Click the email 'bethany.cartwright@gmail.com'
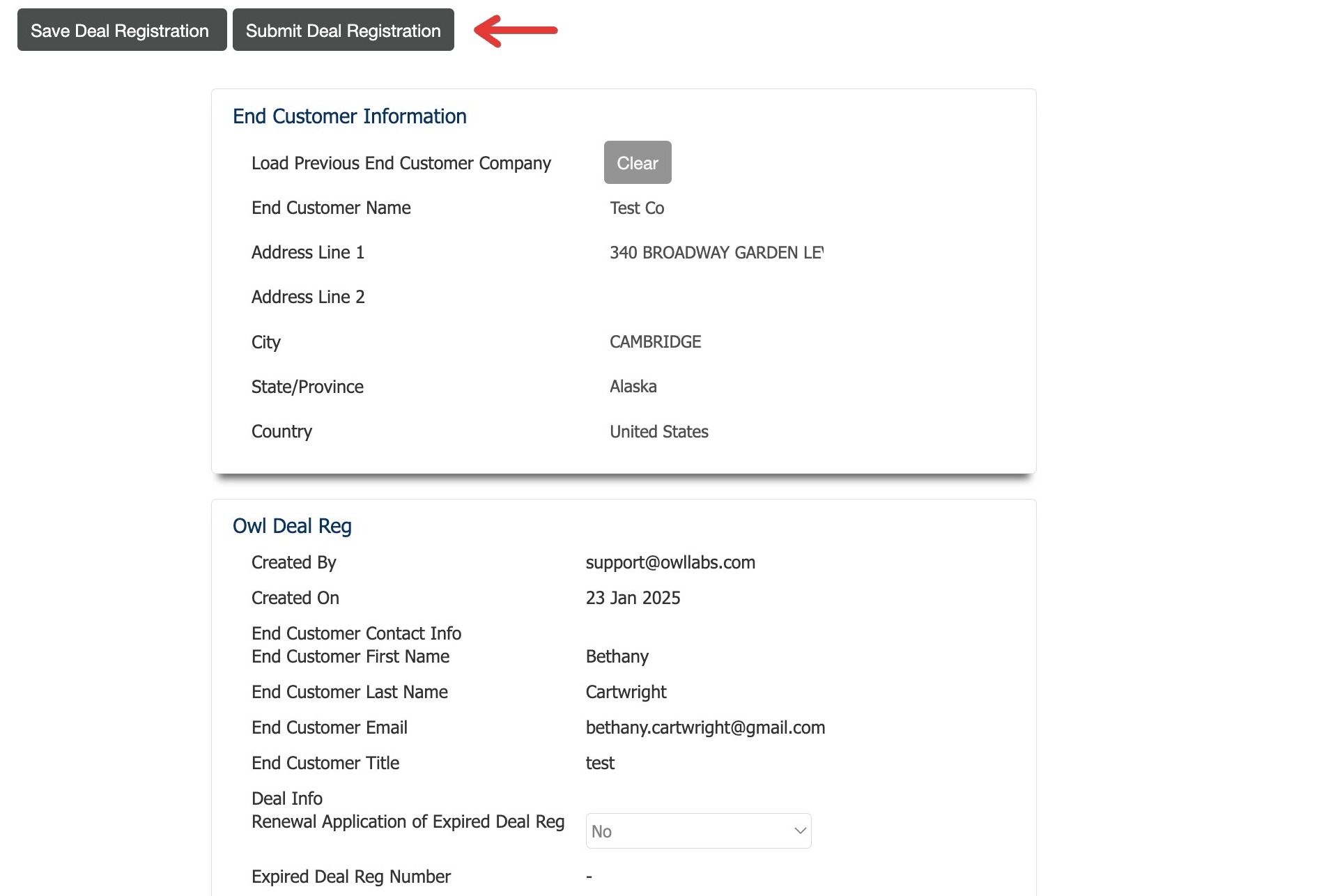The height and width of the screenshot is (896, 1335). tap(705, 727)
